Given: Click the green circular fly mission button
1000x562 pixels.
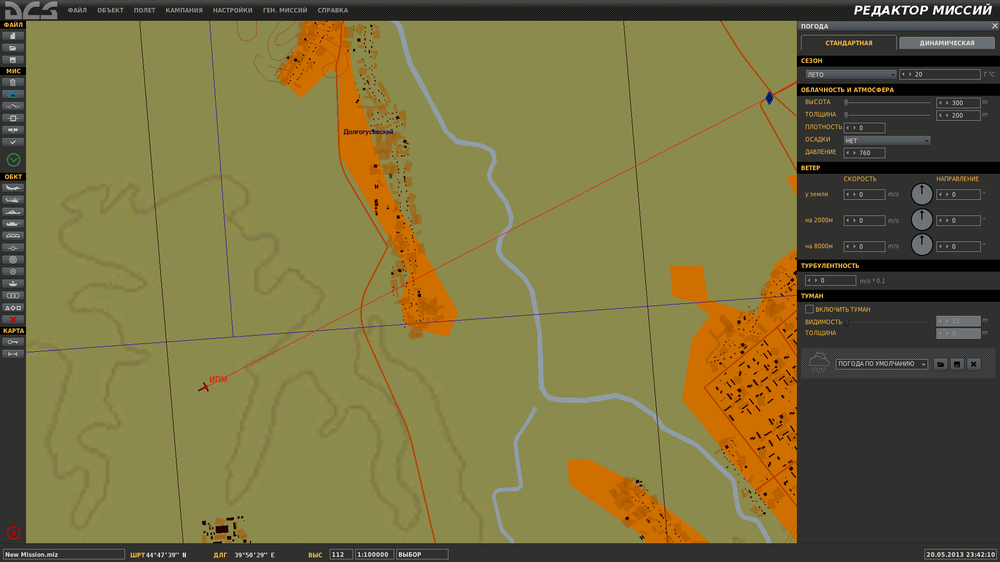Looking at the screenshot, I should [13, 160].
